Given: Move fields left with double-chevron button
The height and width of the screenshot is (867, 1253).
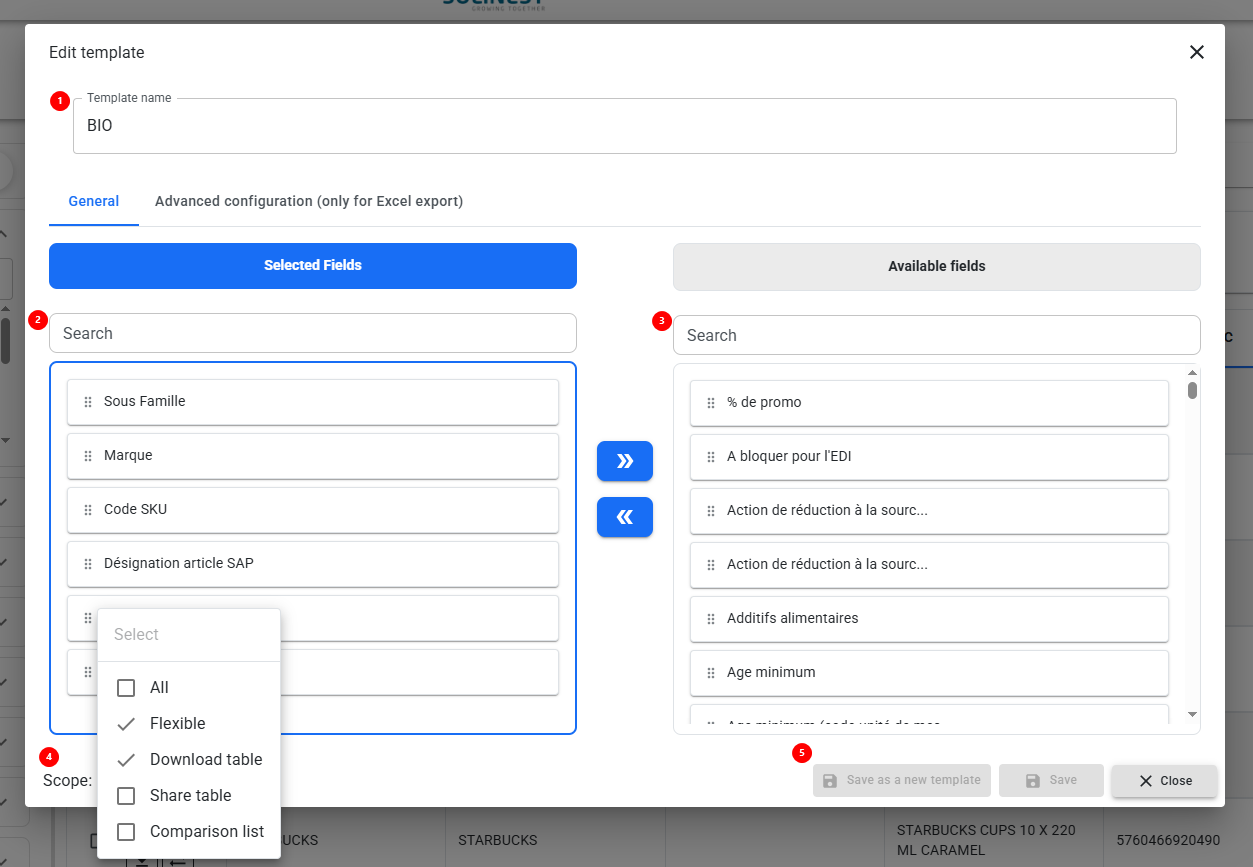Looking at the screenshot, I should coord(624,517).
